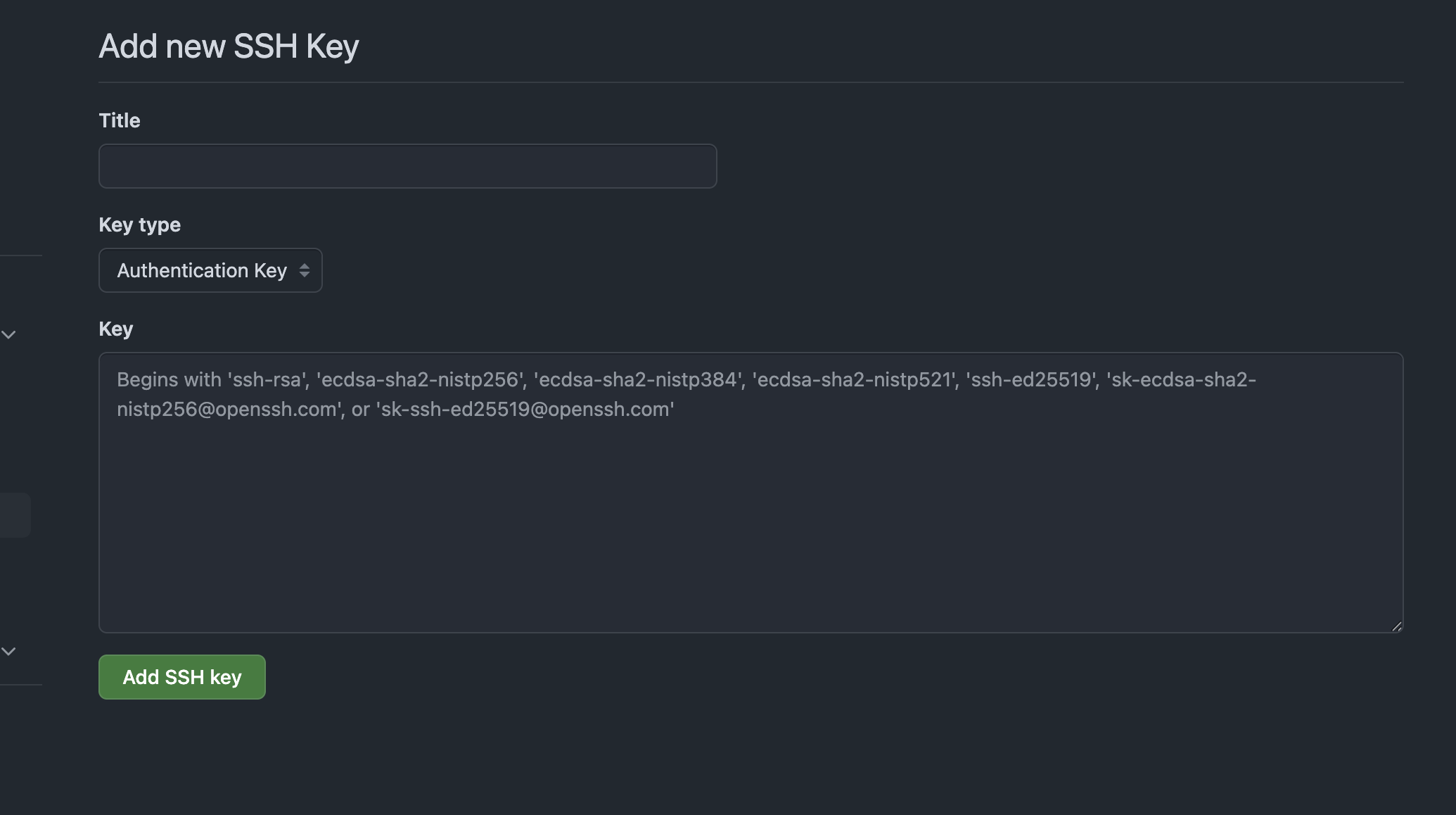The width and height of the screenshot is (1456, 815).
Task: Click the 'Key type' label
Action: pyautogui.click(x=140, y=225)
